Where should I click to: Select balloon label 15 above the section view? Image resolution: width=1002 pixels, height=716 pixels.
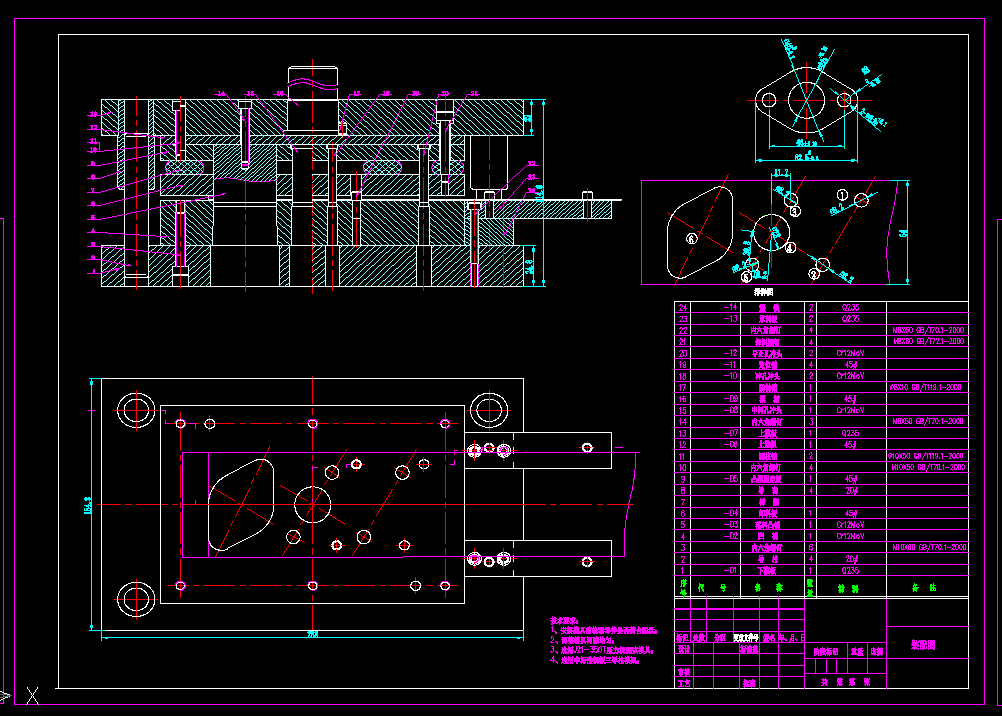pyautogui.click(x=250, y=94)
